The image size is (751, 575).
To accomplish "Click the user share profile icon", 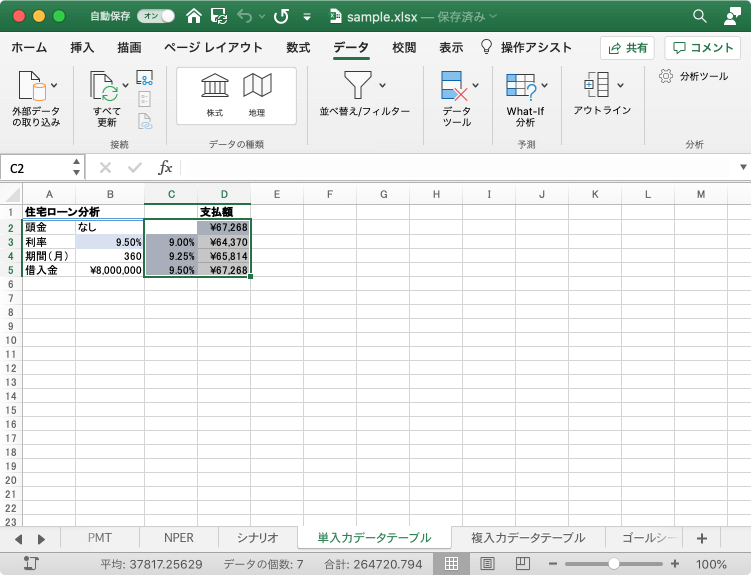I will [x=732, y=16].
